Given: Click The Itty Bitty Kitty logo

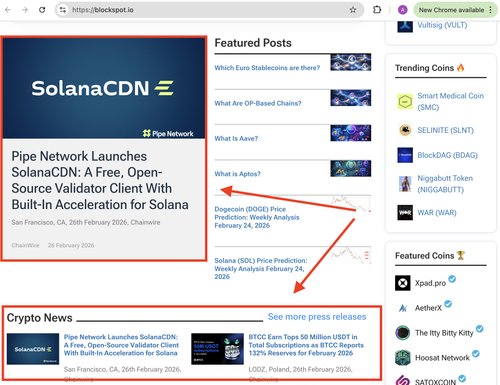Looking at the screenshot, I should point(403,333).
